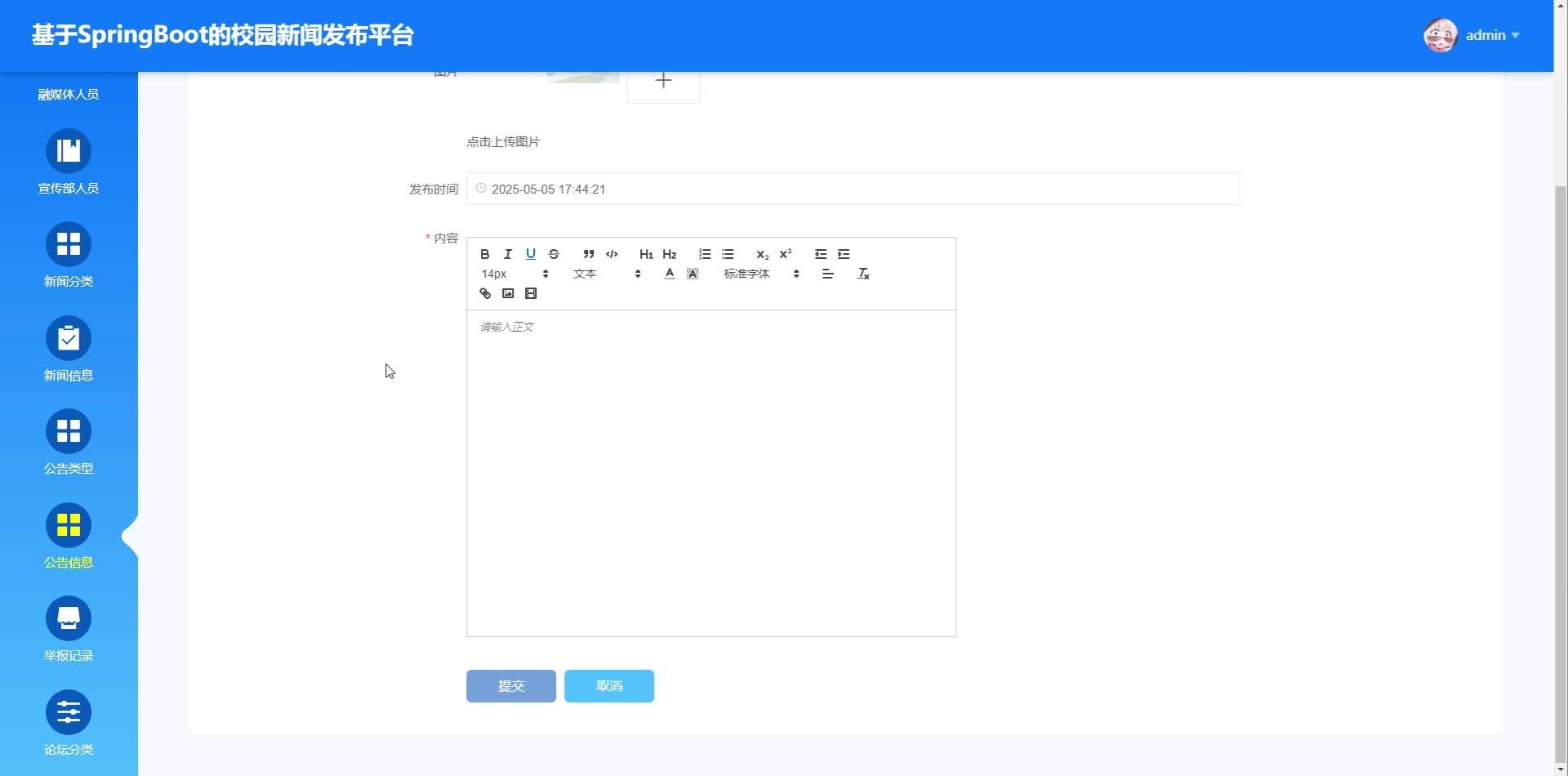Click inside the content editor text area
The width and height of the screenshot is (1568, 776).
pos(711,473)
